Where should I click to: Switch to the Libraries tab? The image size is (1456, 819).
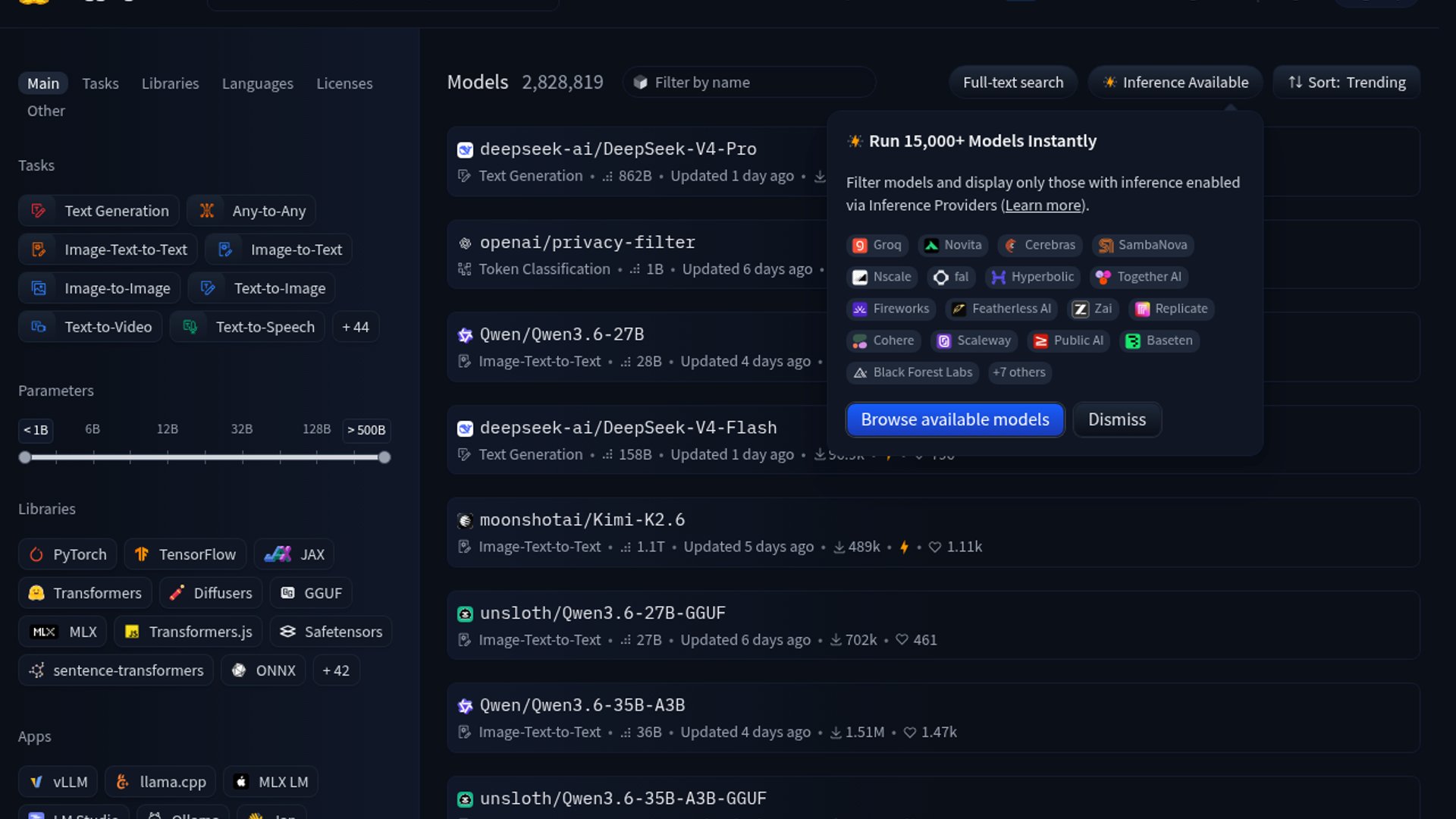pos(170,83)
